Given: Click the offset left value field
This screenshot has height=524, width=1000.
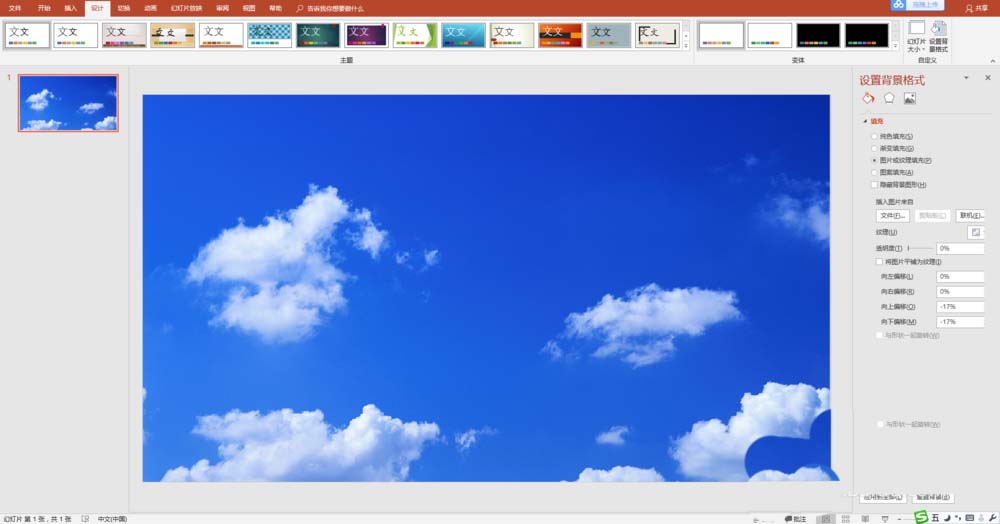Looking at the screenshot, I should (960, 277).
